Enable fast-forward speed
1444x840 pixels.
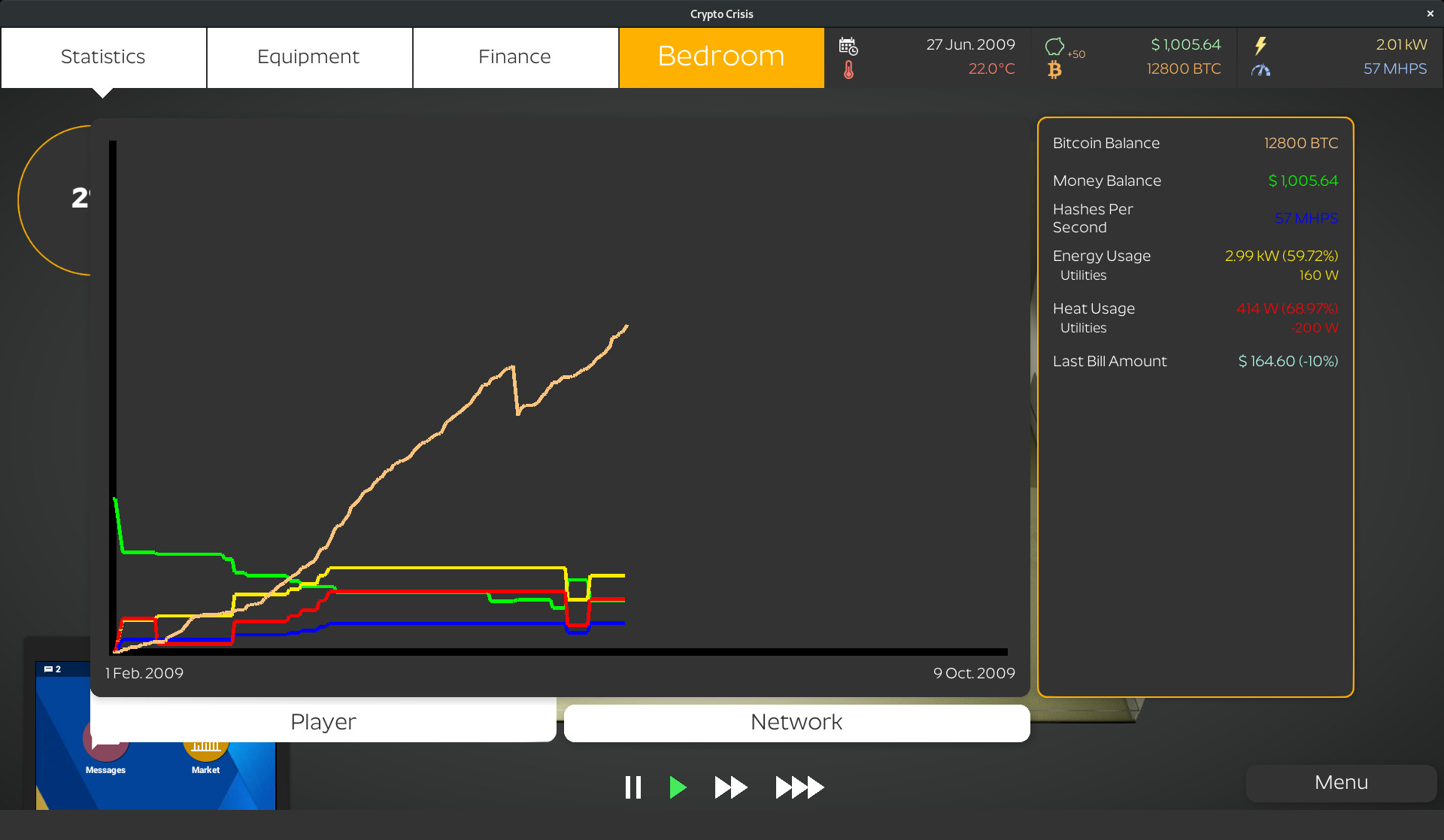tap(730, 787)
